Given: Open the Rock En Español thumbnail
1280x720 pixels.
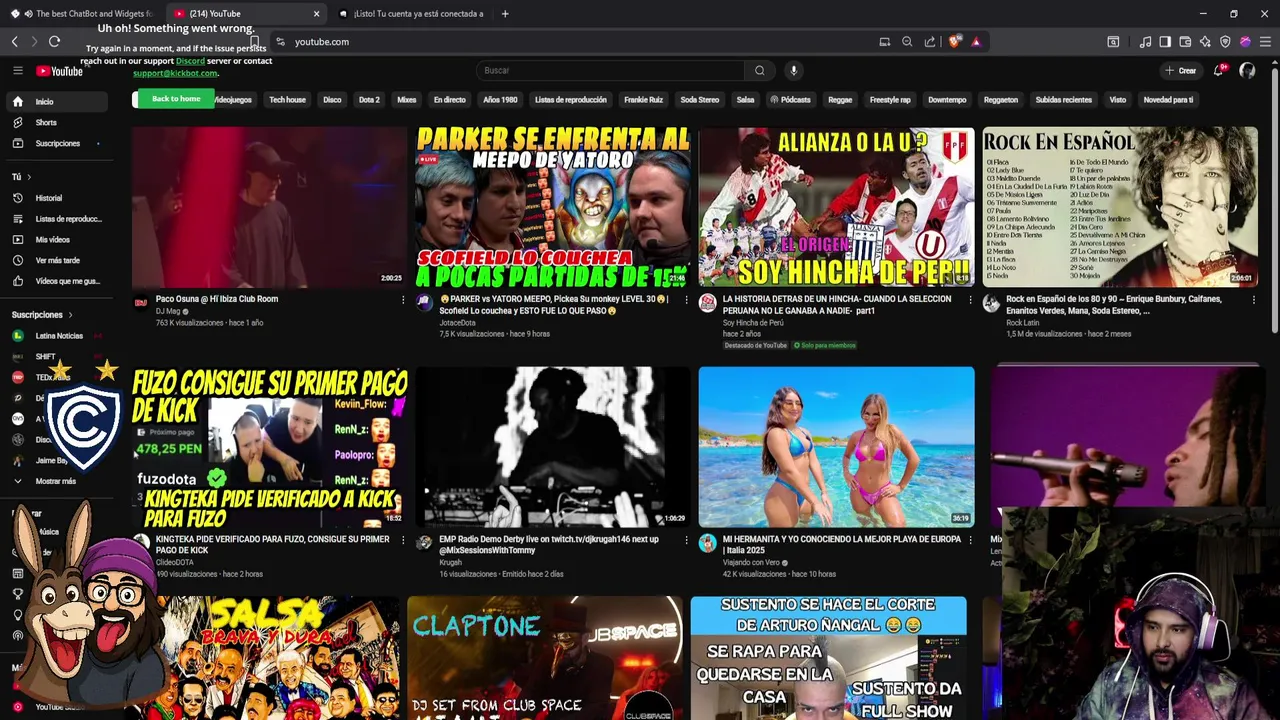Looking at the screenshot, I should pyautogui.click(x=1120, y=206).
